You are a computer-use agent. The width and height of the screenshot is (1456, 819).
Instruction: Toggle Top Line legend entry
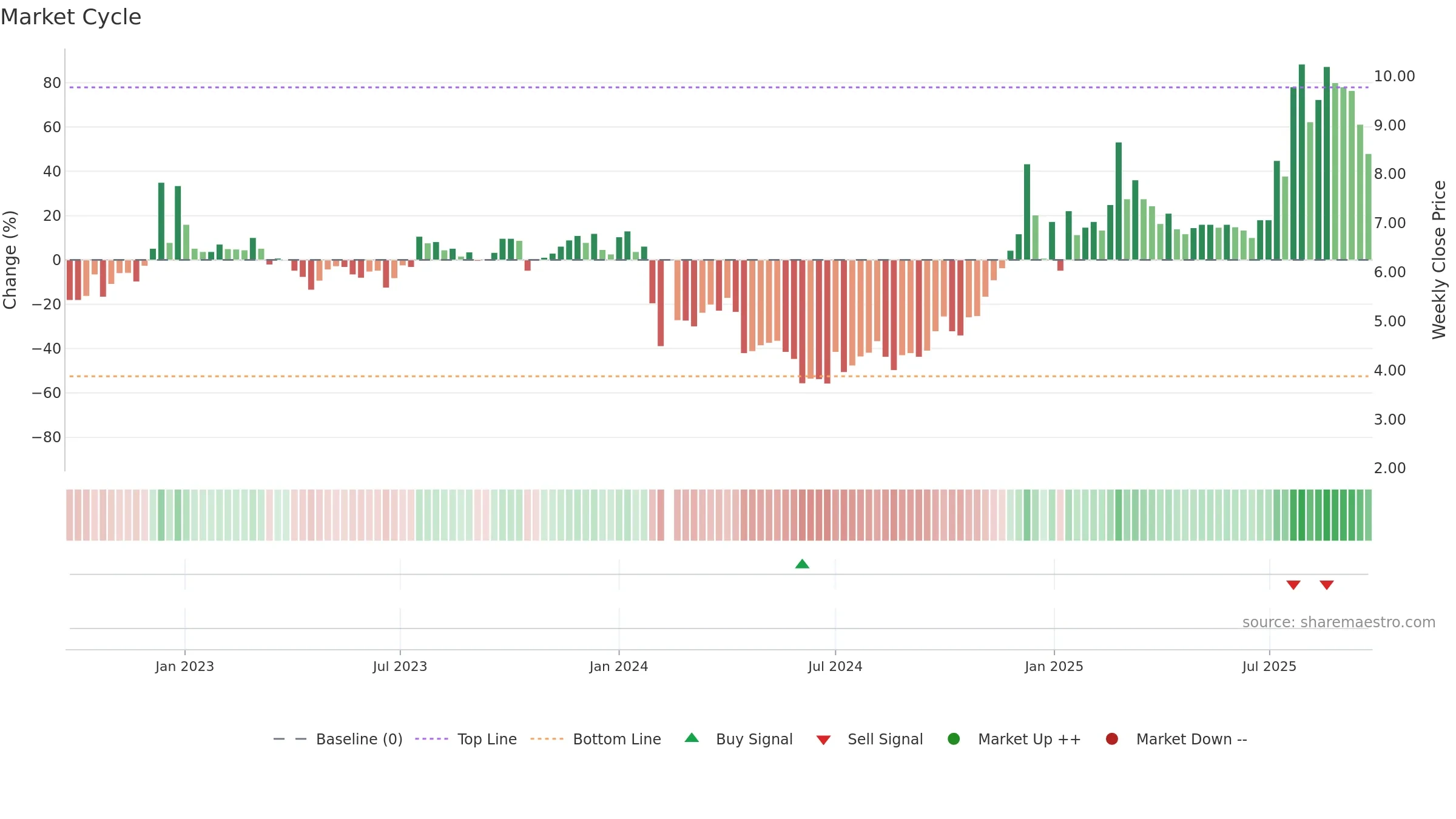pyautogui.click(x=466, y=739)
